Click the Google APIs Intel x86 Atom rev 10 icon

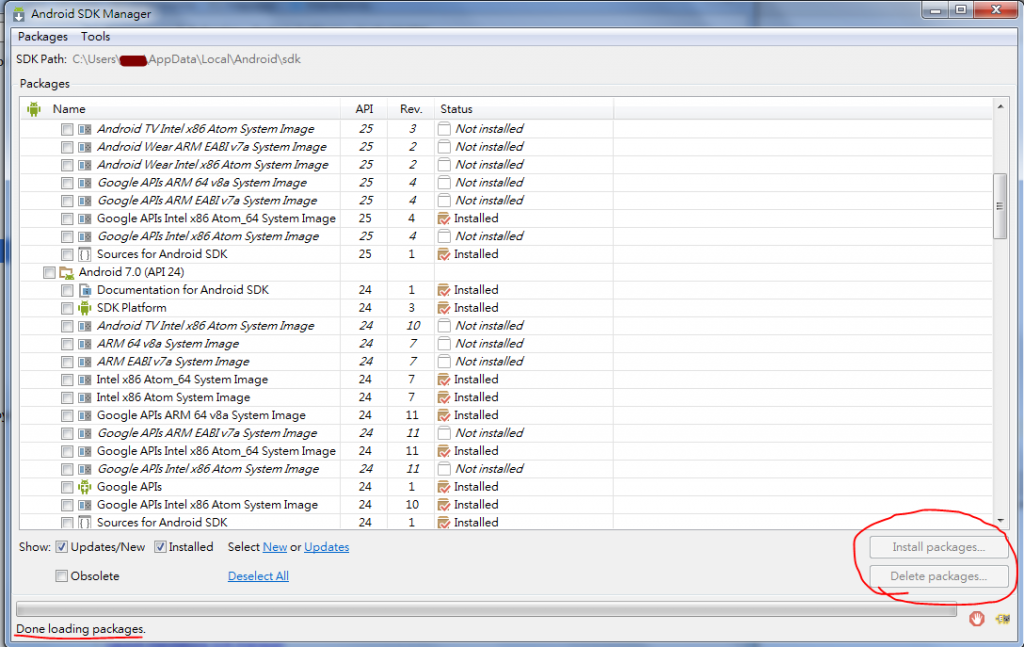coord(85,505)
